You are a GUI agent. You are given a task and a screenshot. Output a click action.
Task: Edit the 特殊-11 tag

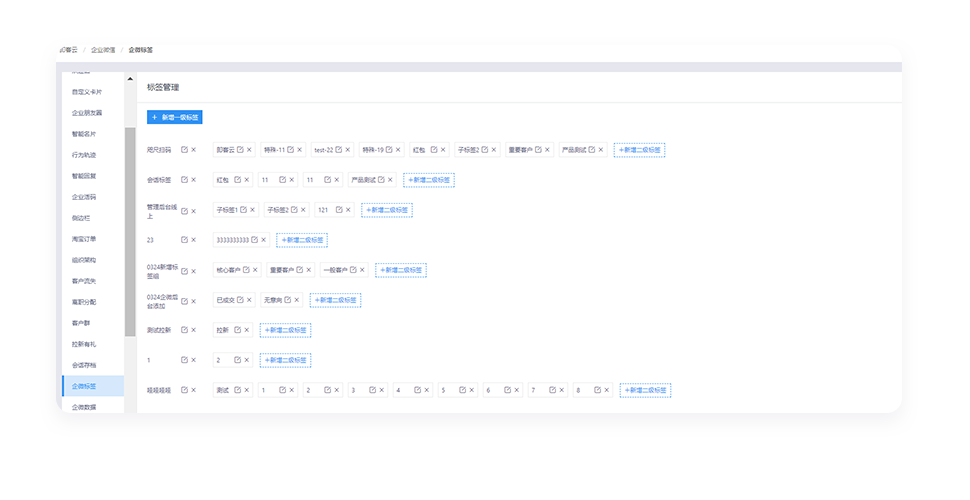(291, 150)
